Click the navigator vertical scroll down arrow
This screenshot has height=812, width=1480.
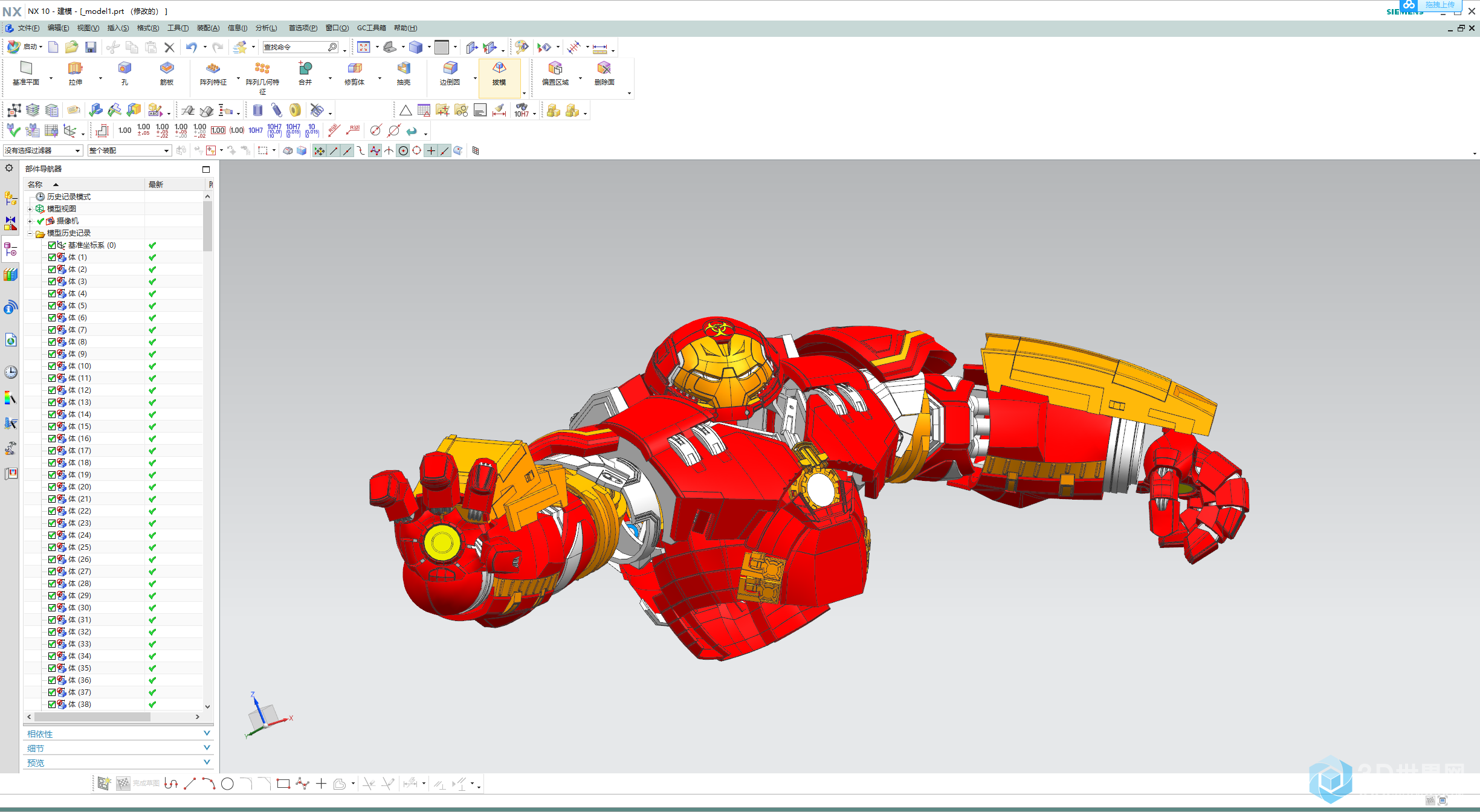(207, 706)
